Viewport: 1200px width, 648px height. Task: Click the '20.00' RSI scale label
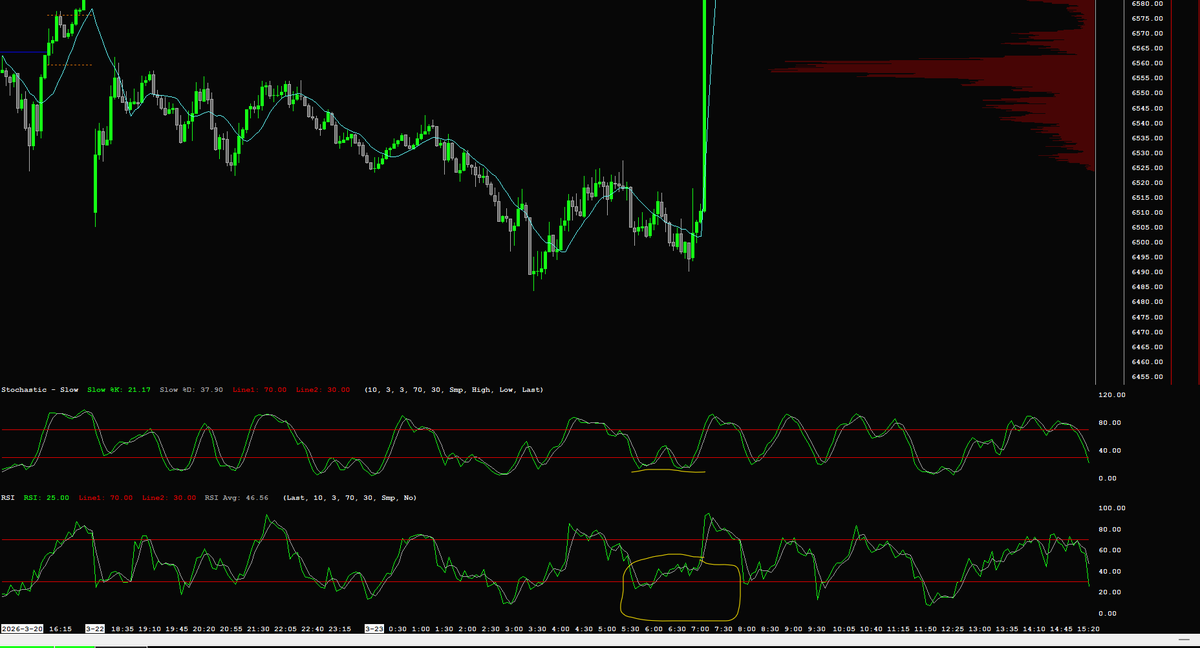tap(1112, 592)
